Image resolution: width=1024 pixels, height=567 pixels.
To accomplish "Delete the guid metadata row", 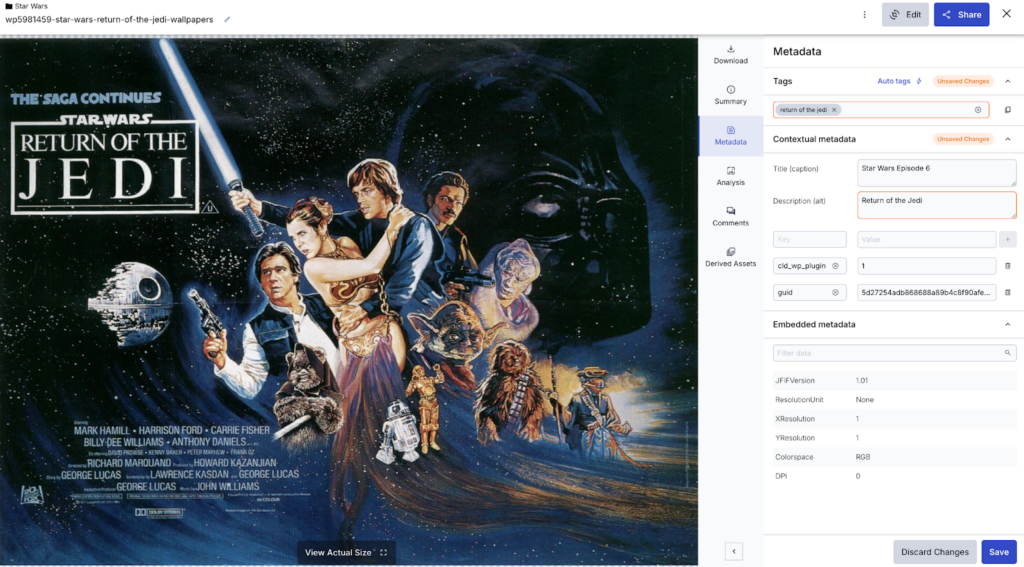I will [x=1007, y=293].
